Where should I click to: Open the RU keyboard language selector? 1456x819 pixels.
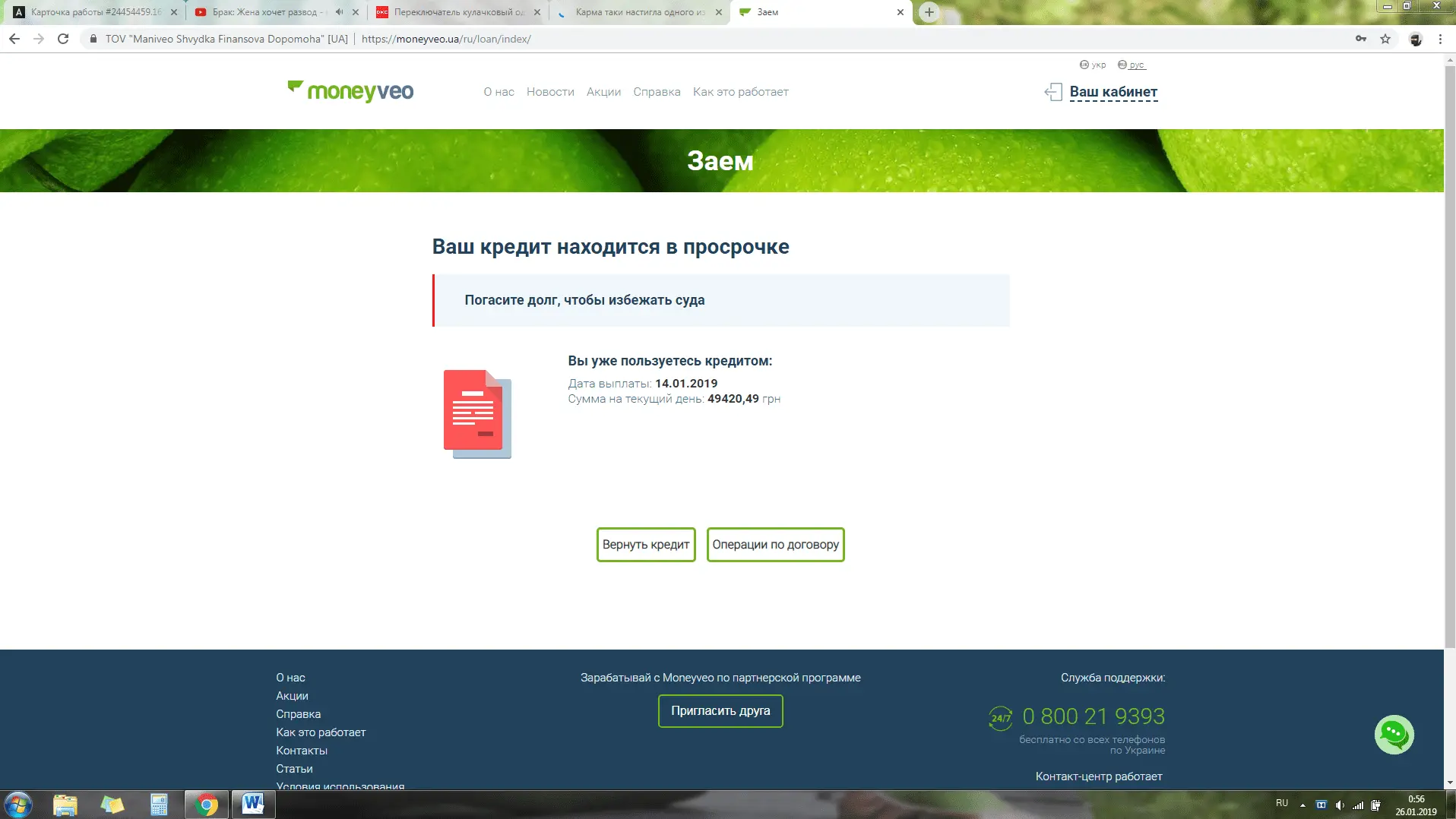pyautogui.click(x=1282, y=803)
